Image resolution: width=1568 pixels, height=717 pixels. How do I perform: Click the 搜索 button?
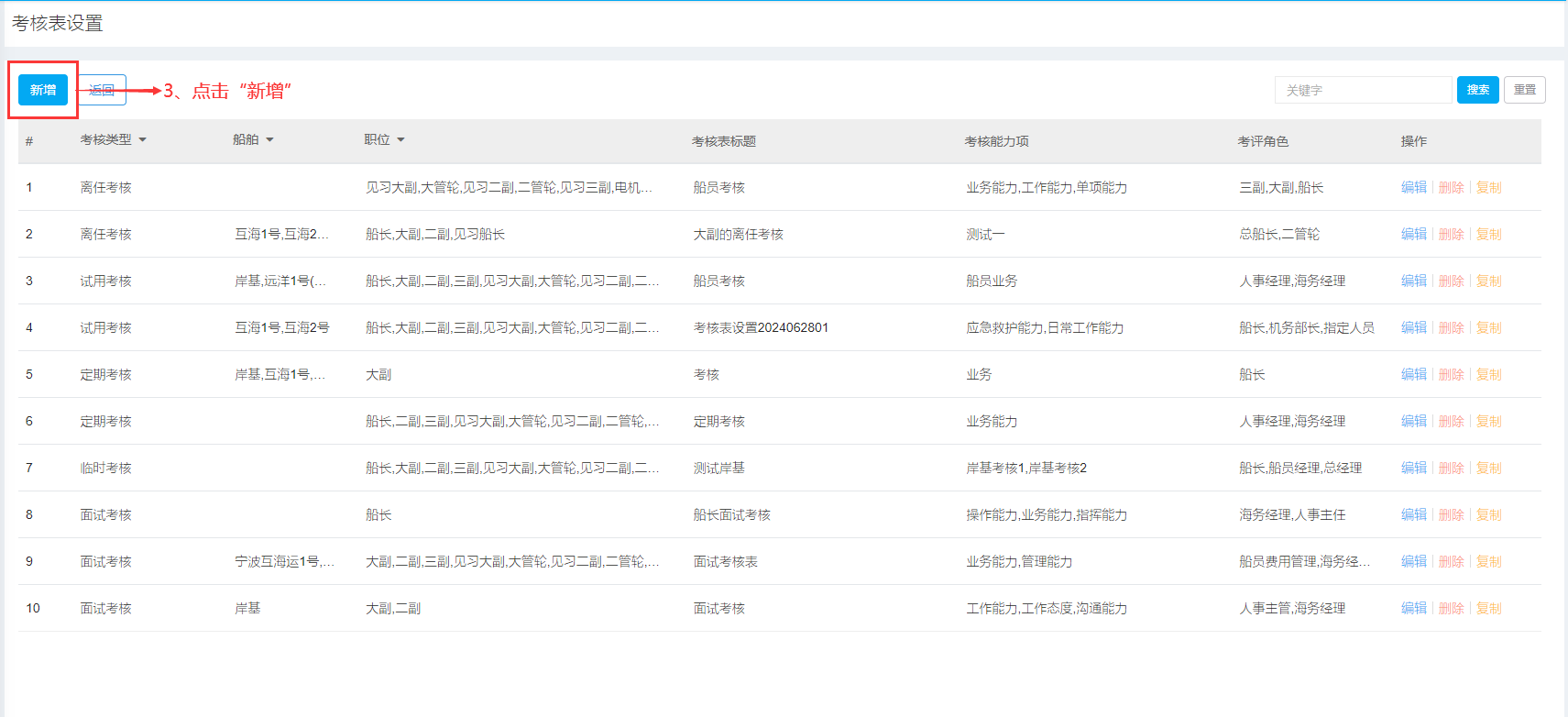1477,90
